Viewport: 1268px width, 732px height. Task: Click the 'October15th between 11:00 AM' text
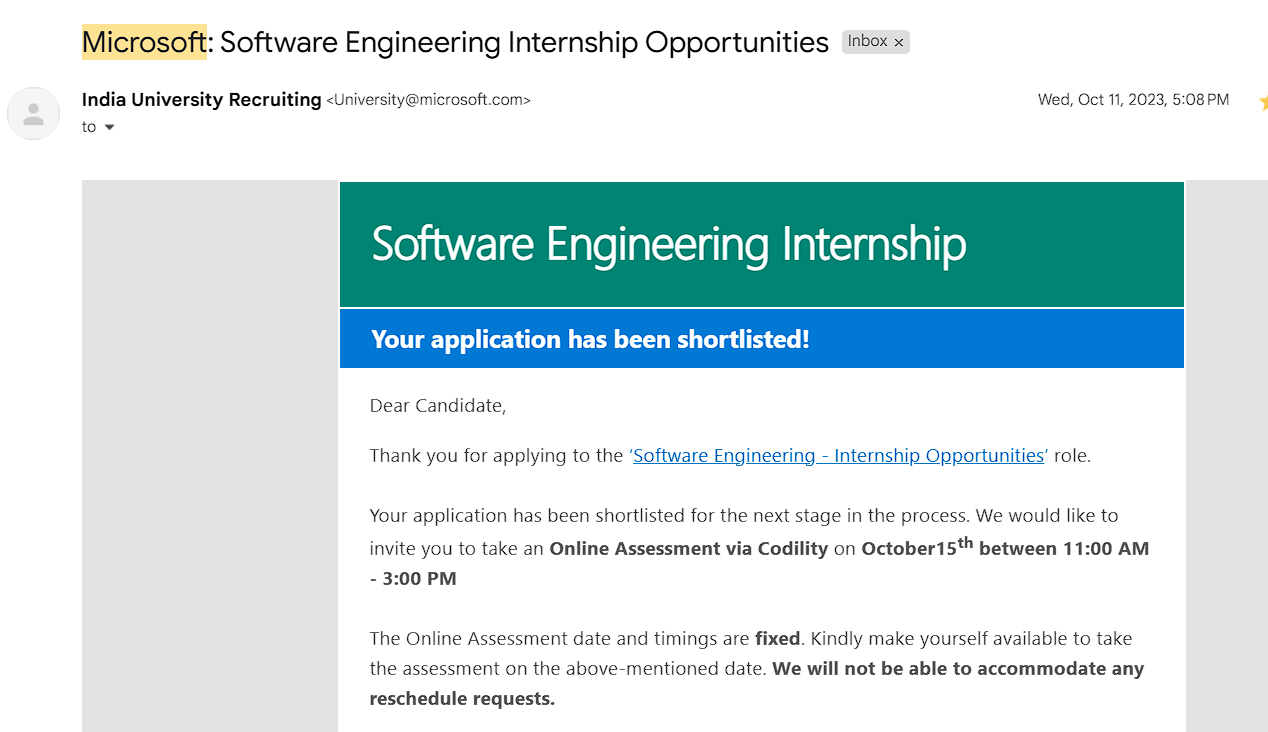click(1005, 547)
